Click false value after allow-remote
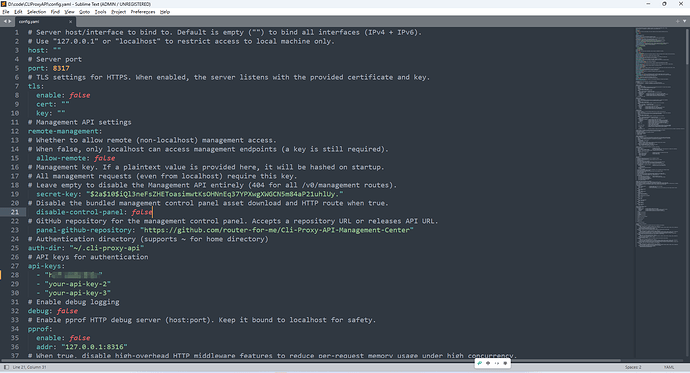This screenshot has height=373, width=690. pos(105,158)
